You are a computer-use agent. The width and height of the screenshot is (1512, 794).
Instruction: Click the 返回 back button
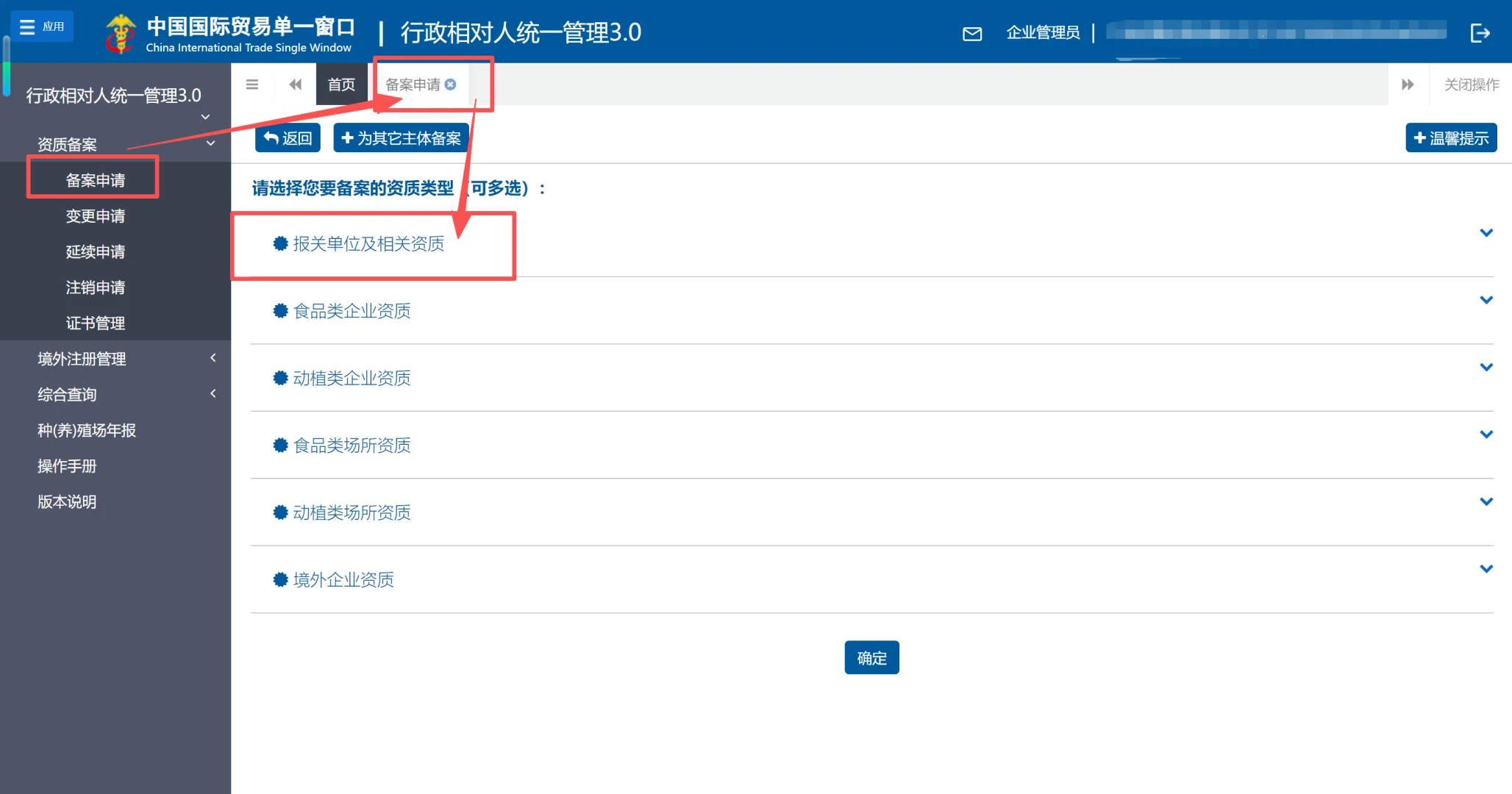pyautogui.click(x=288, y=137)
